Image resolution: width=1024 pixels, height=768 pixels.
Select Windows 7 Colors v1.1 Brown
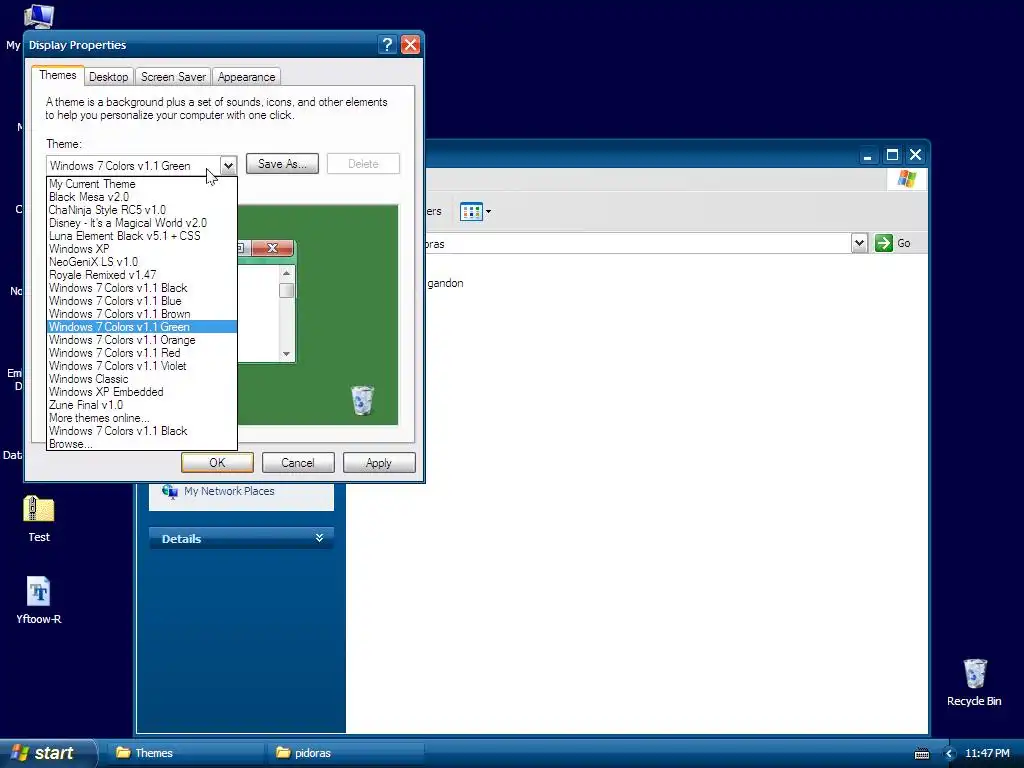coord(142,314)
